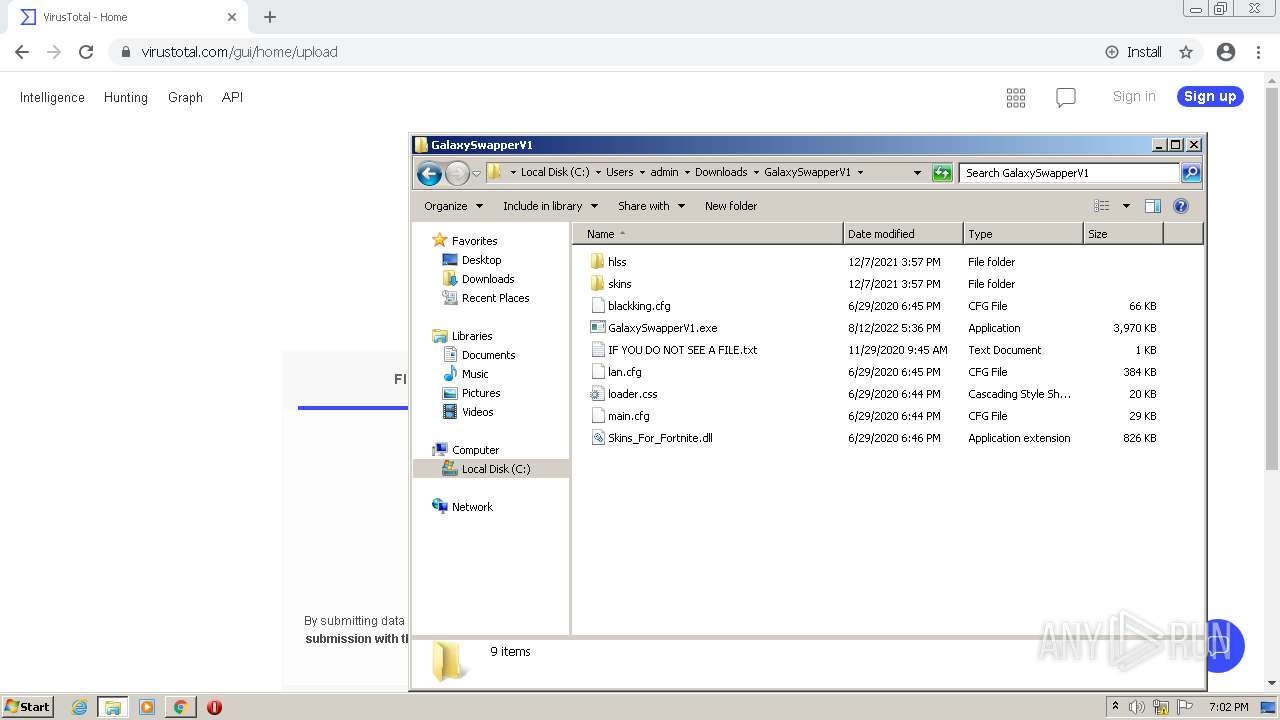Open the Organize dropdown menu
This screenshot has width=1280, height=720.
[453, 206]
